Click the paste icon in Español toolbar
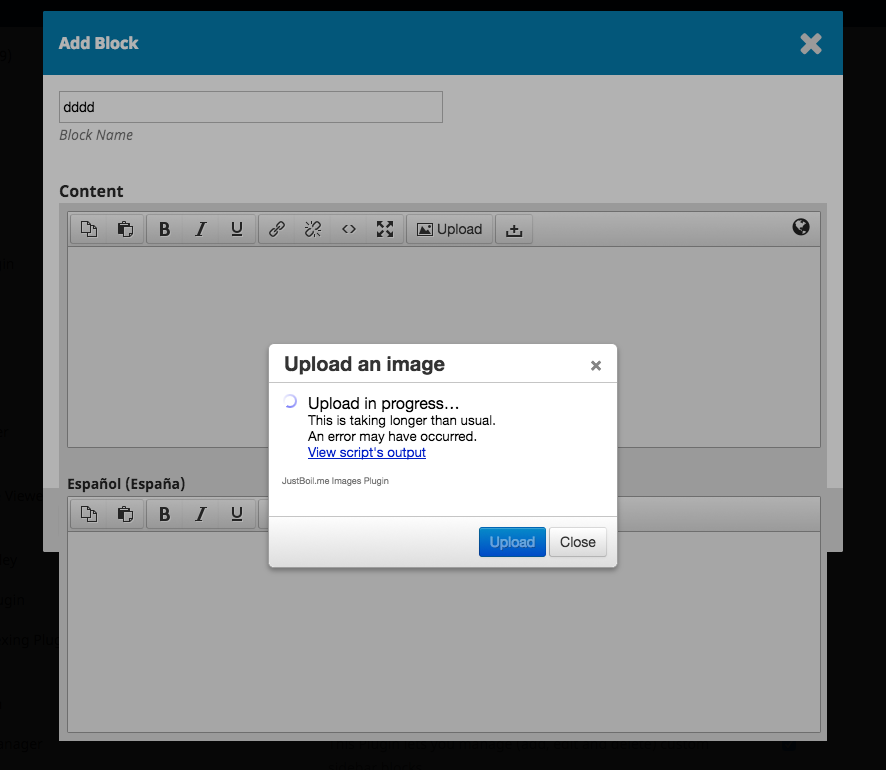Image resolution: width=886 pixels, height=770 pixels. coord(125,514)
